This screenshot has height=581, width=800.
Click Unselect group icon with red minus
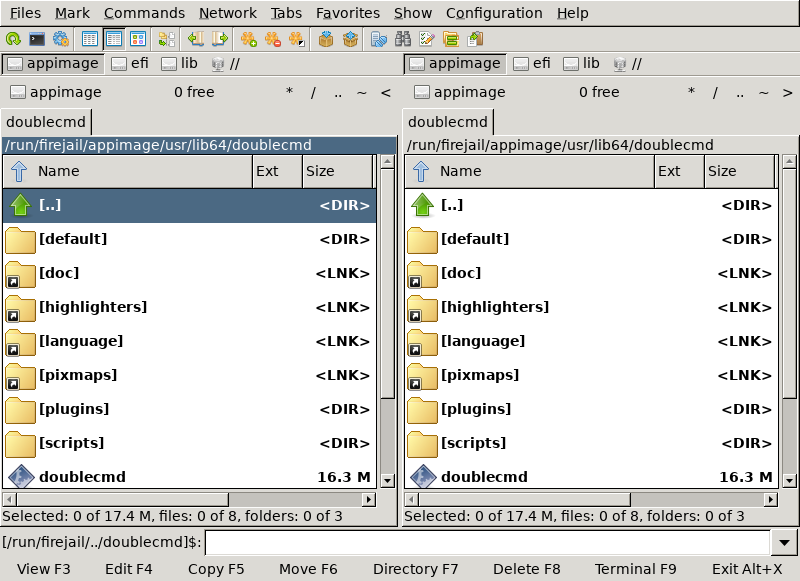(273, 39)
